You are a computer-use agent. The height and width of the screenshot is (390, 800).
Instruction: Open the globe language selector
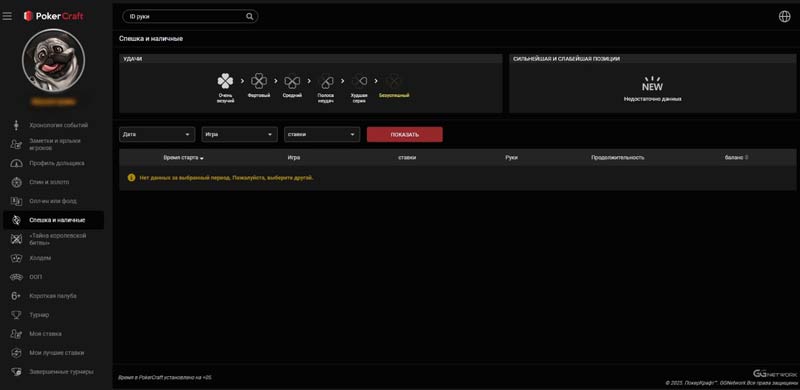tap(785, 16)
